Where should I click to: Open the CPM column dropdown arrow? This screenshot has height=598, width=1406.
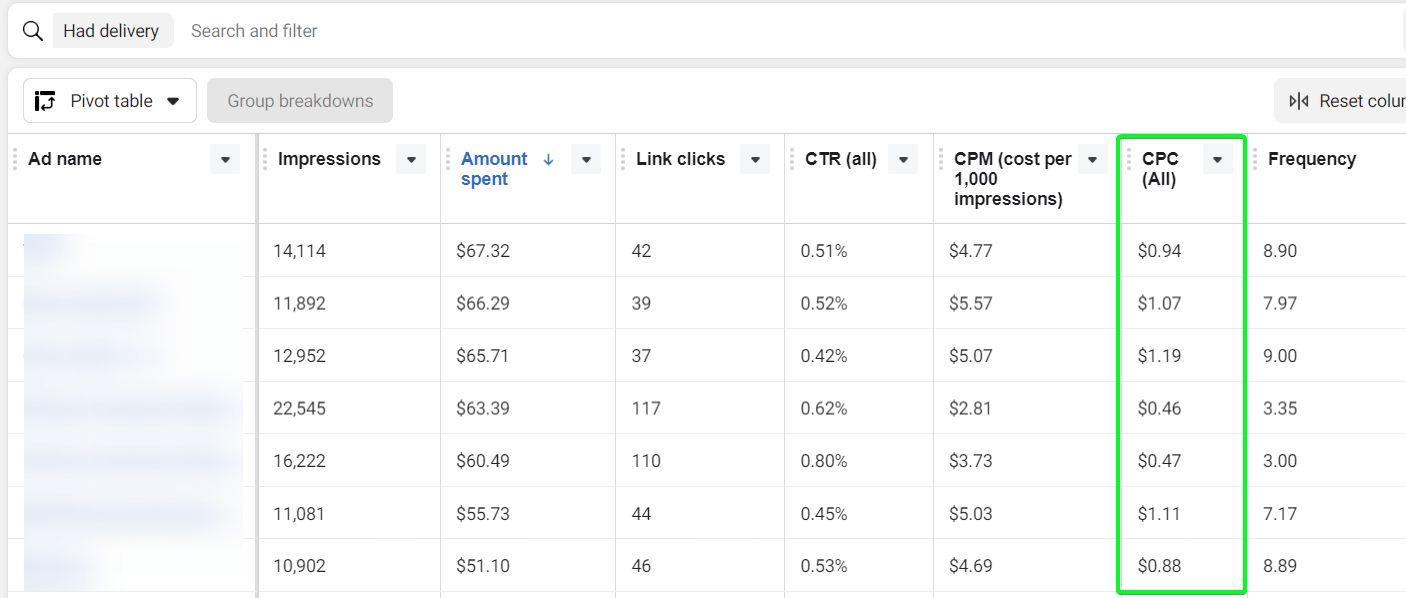point(1093,159)
